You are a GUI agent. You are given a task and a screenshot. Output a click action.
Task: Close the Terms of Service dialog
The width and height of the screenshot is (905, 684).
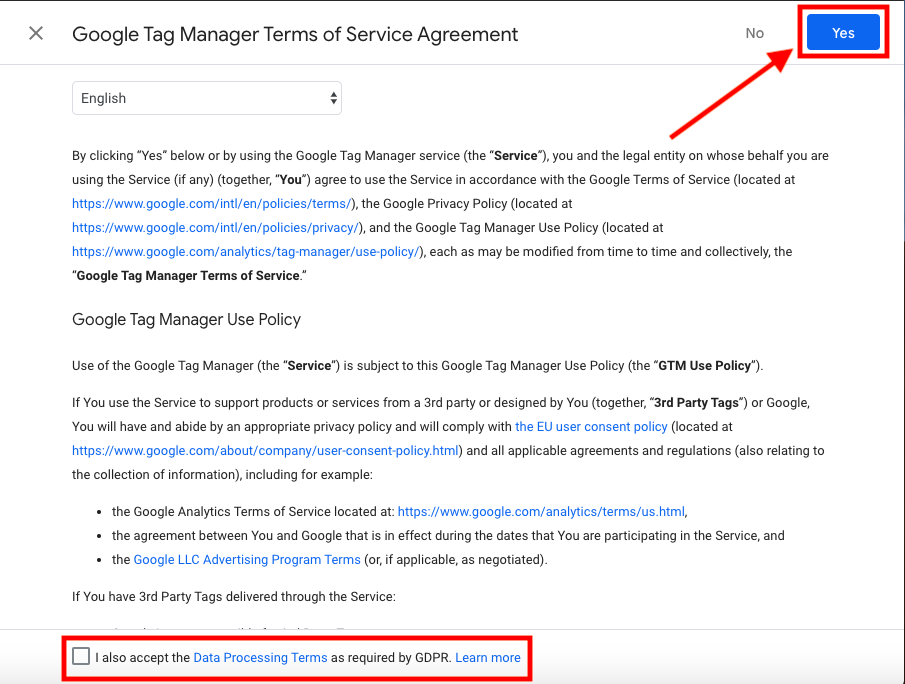(36, 33)
